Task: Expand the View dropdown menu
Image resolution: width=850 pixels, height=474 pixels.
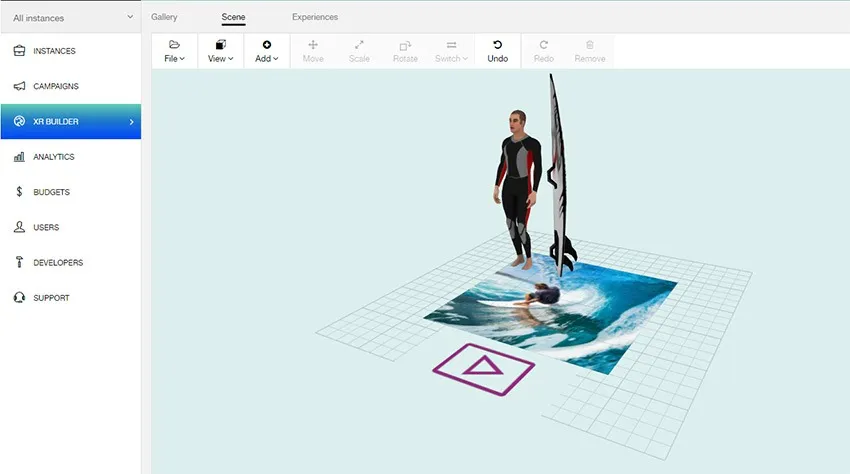Action: click(220, 52)
